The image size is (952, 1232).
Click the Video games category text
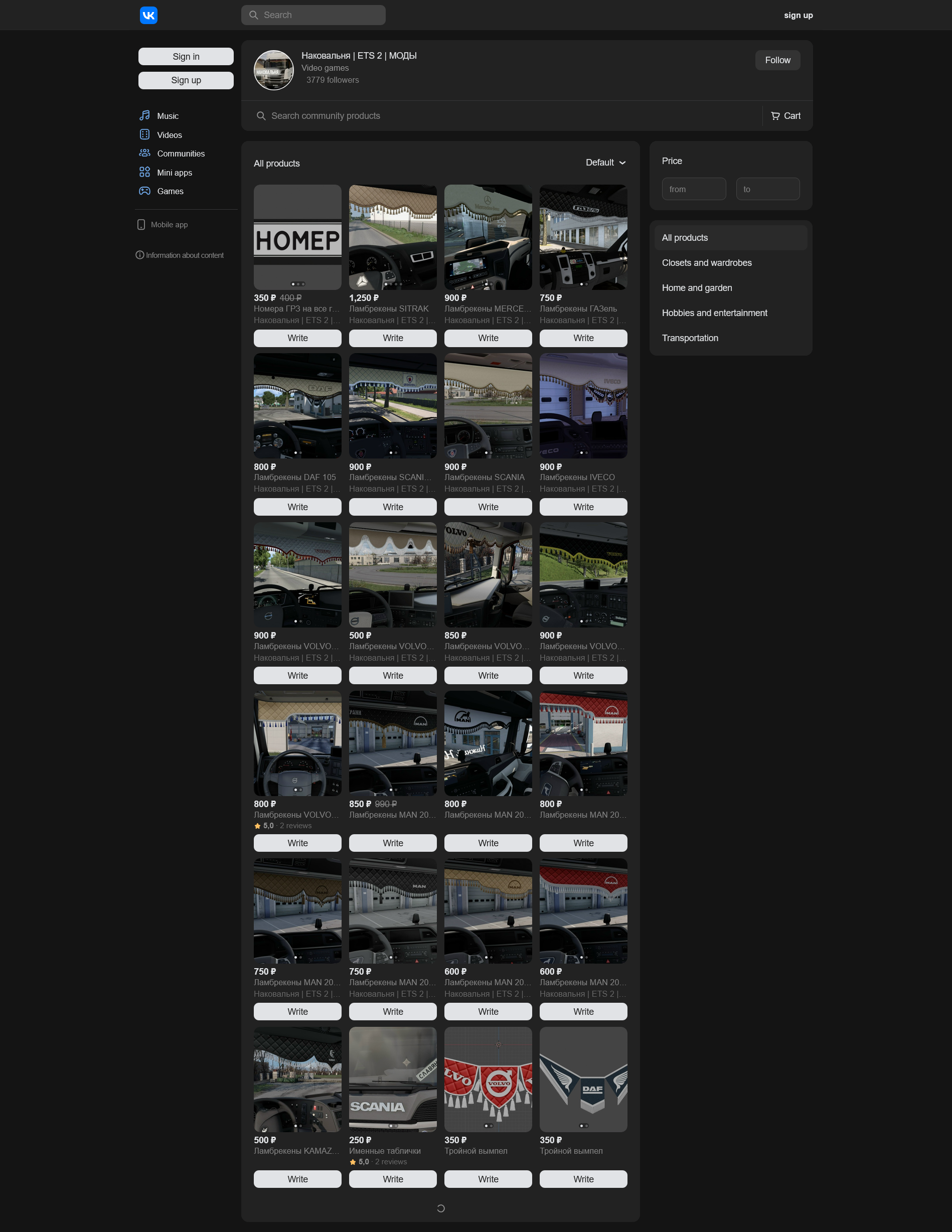coord(325,68)
